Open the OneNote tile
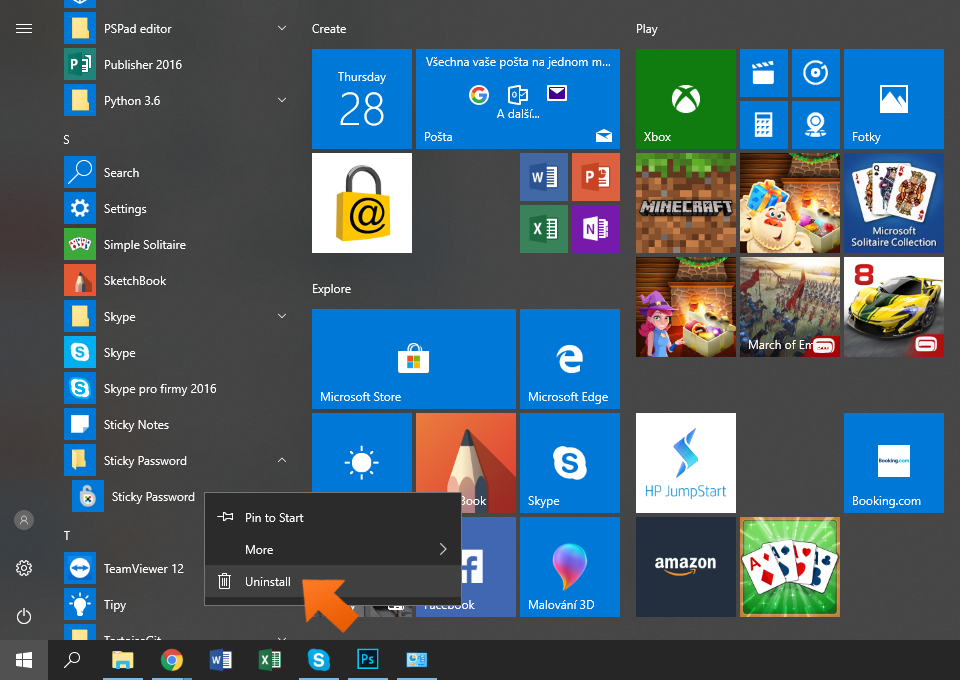The image size is (960, 680). click(x=596, y=229)
